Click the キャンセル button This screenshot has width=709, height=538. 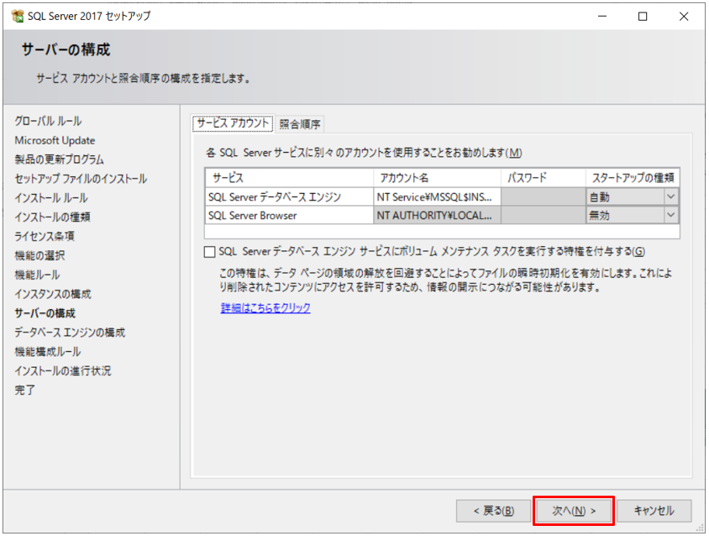(654, 511)
